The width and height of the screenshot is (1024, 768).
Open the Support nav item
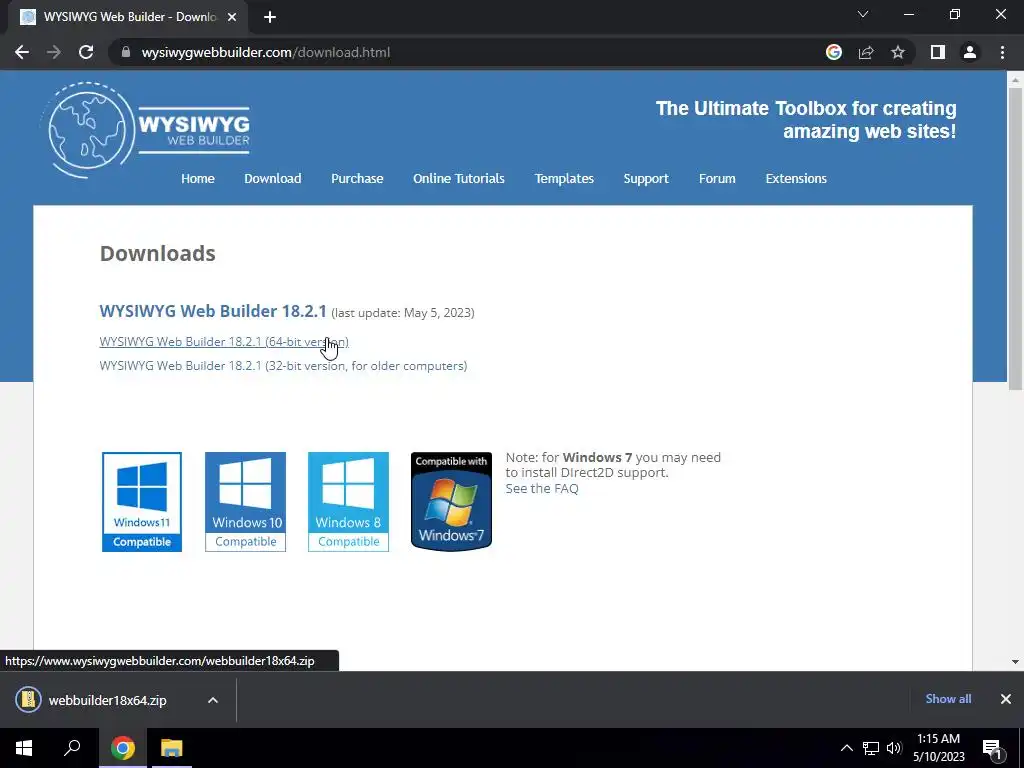coord(646,178)
